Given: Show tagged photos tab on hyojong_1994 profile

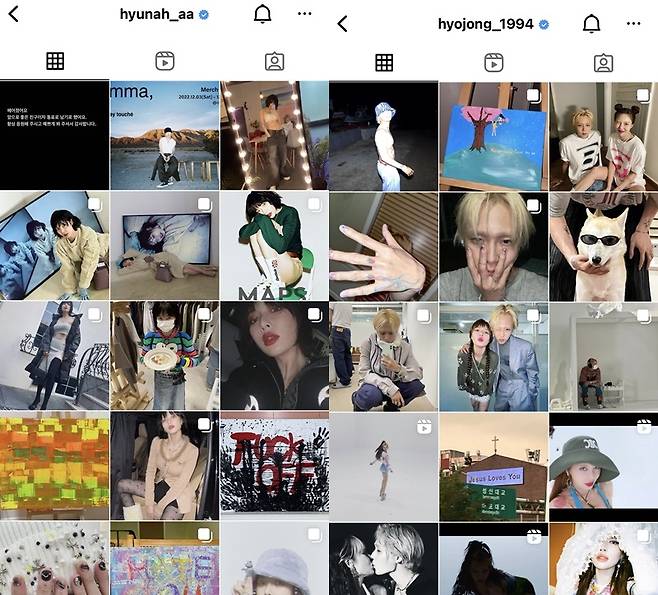Looking at the screenshot, I should coord(603,63).
